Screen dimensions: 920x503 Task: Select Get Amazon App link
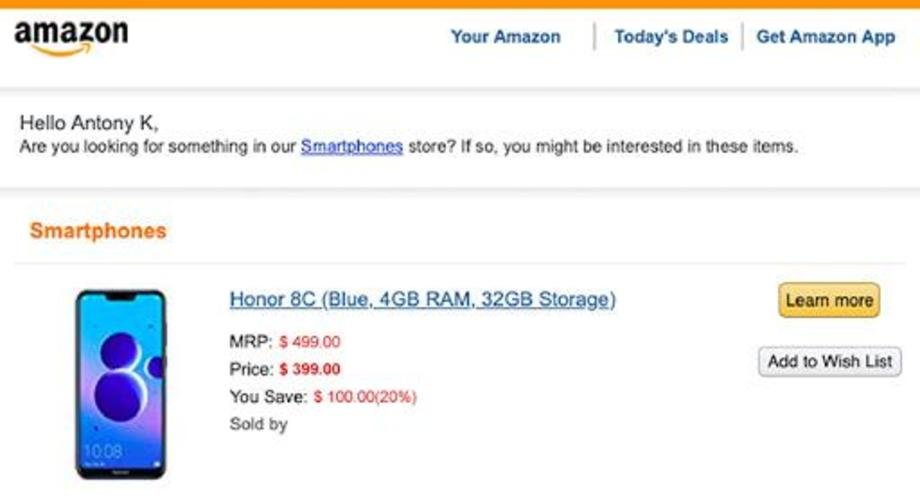click(x=826, y=37)
